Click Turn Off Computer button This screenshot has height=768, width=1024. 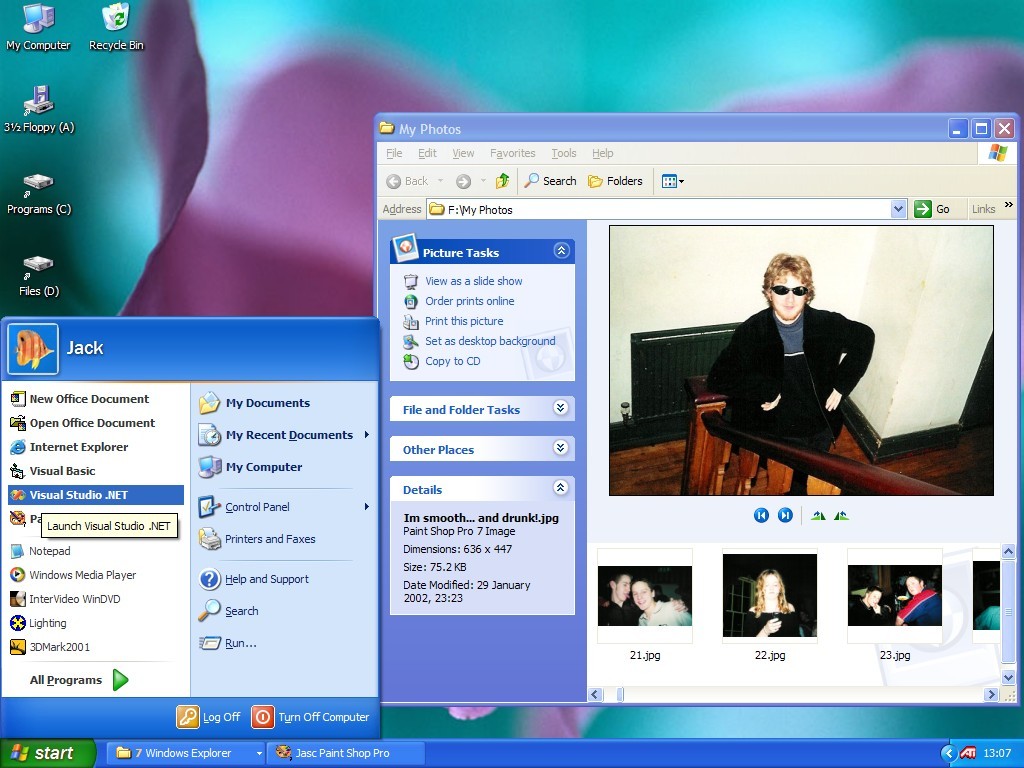(x=311, y=716)
